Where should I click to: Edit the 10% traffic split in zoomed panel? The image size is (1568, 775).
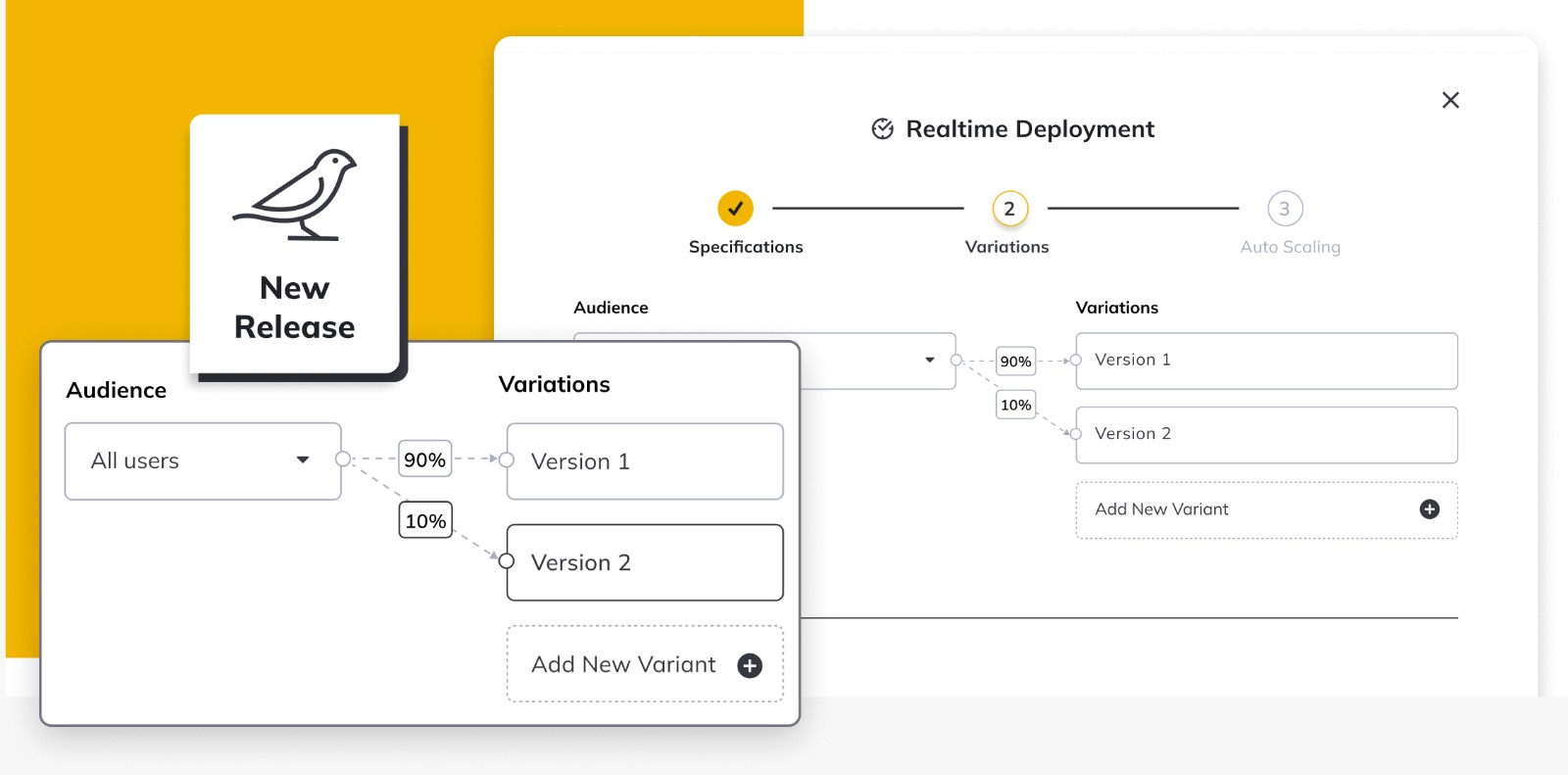(x=425, y=520)
